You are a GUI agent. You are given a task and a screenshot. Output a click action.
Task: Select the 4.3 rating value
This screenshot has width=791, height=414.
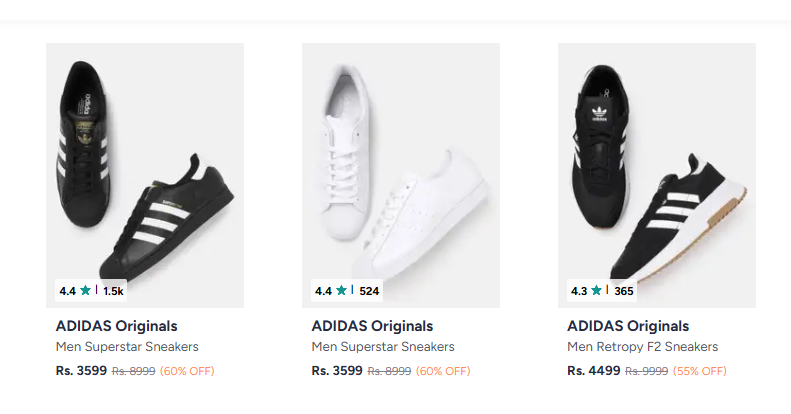578,291
